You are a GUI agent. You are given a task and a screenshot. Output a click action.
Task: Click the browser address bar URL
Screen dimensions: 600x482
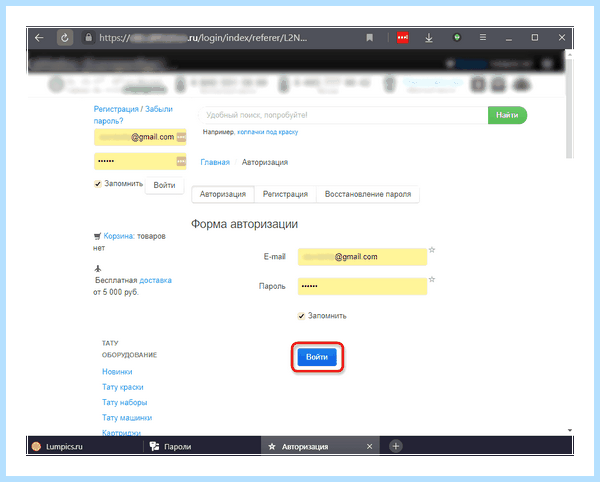(x=203, y=37)
